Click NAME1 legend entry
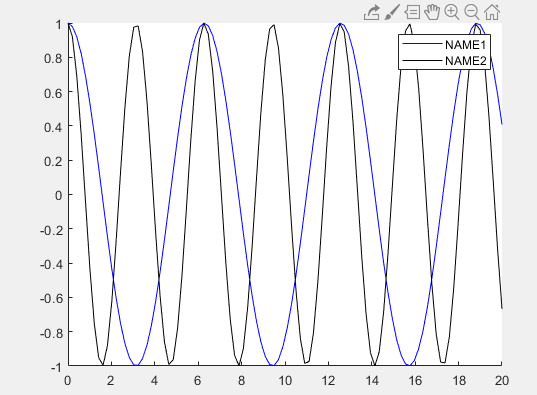 coord(445,44)
